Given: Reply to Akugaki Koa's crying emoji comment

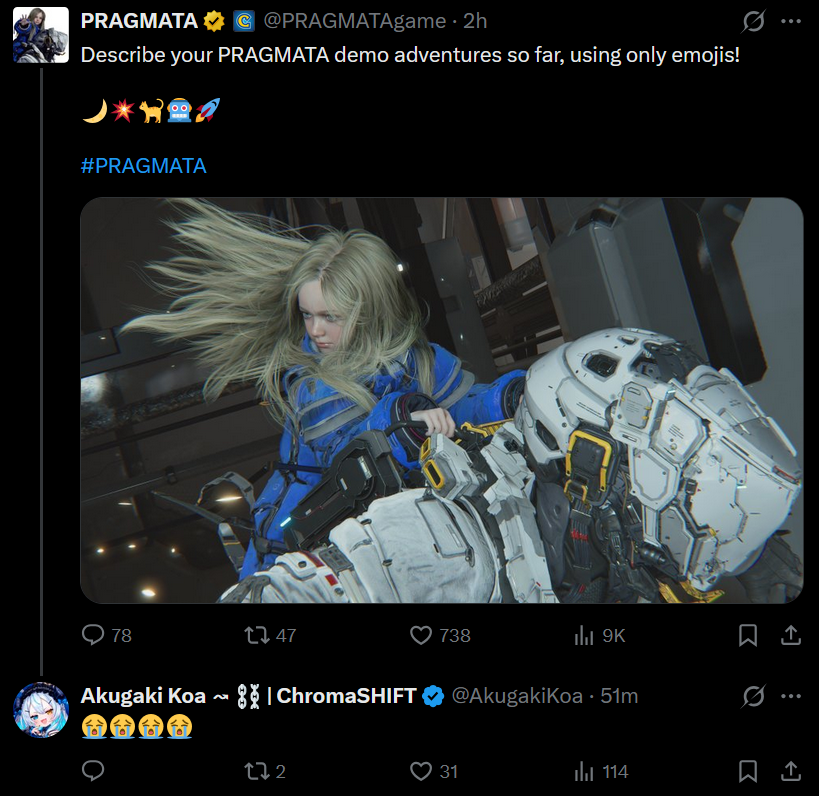Looking at the screenshot, I should tap(93, 771).
